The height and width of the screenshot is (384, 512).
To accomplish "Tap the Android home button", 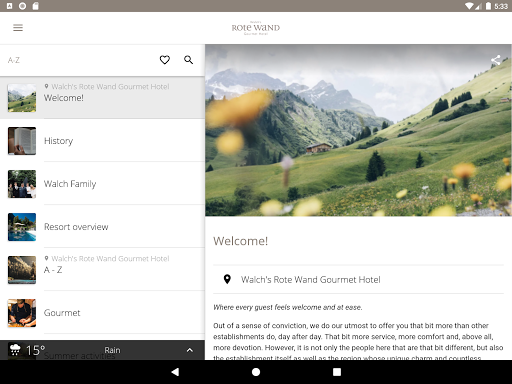I will (256, 372).
